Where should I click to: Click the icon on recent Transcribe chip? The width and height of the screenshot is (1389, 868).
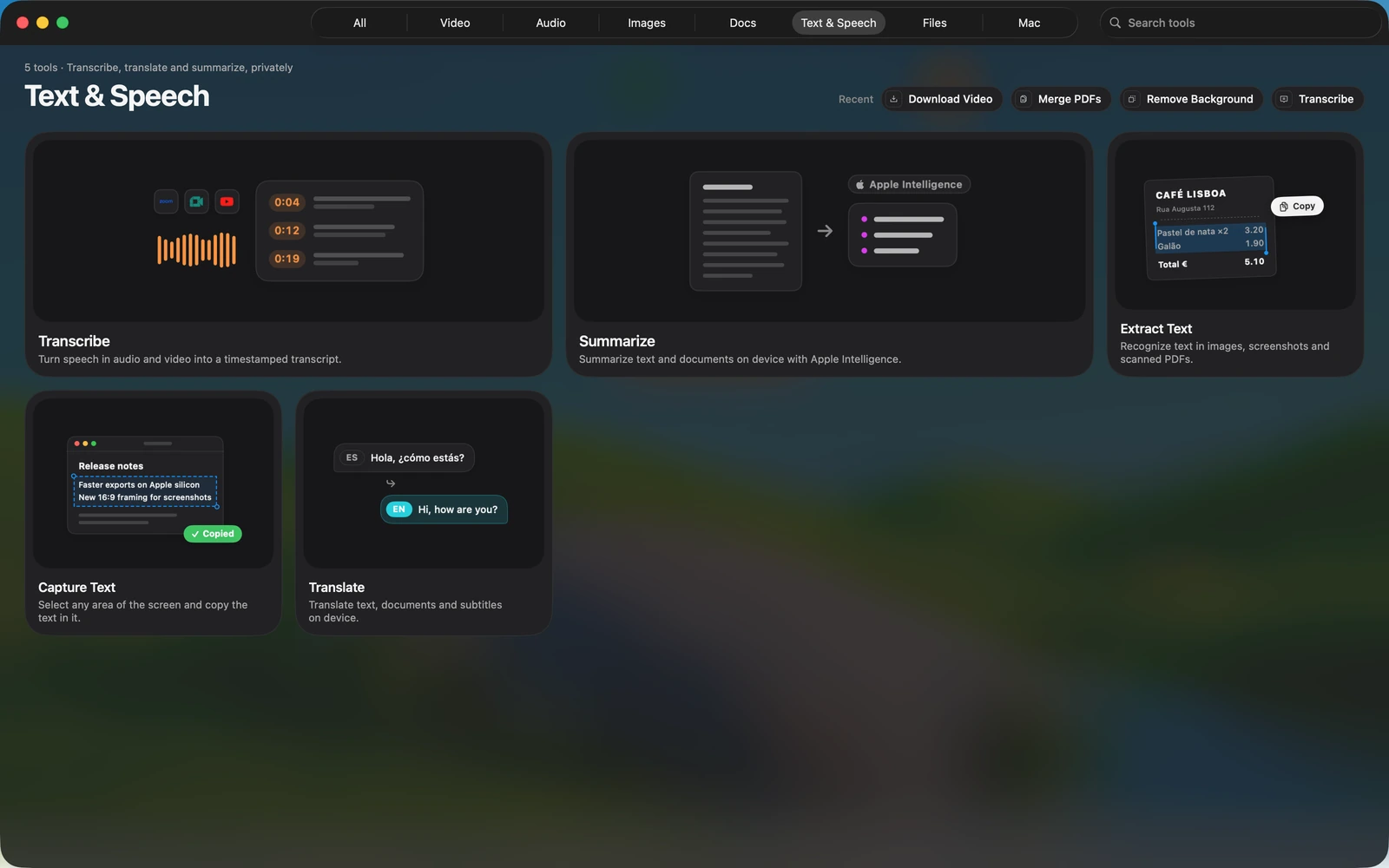click(1284, 99)
